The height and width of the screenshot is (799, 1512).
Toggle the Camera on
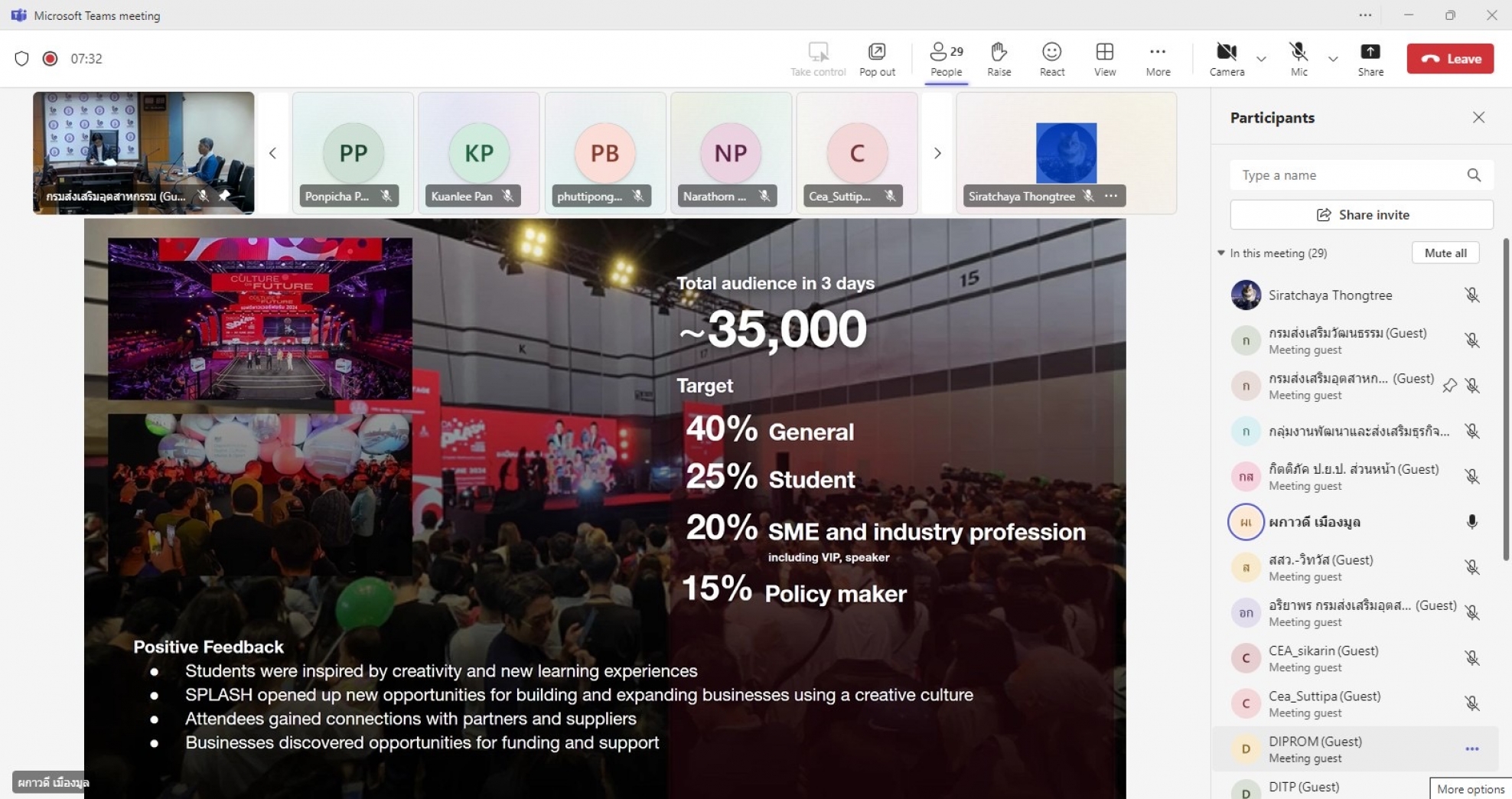[x=1227, y=59]
